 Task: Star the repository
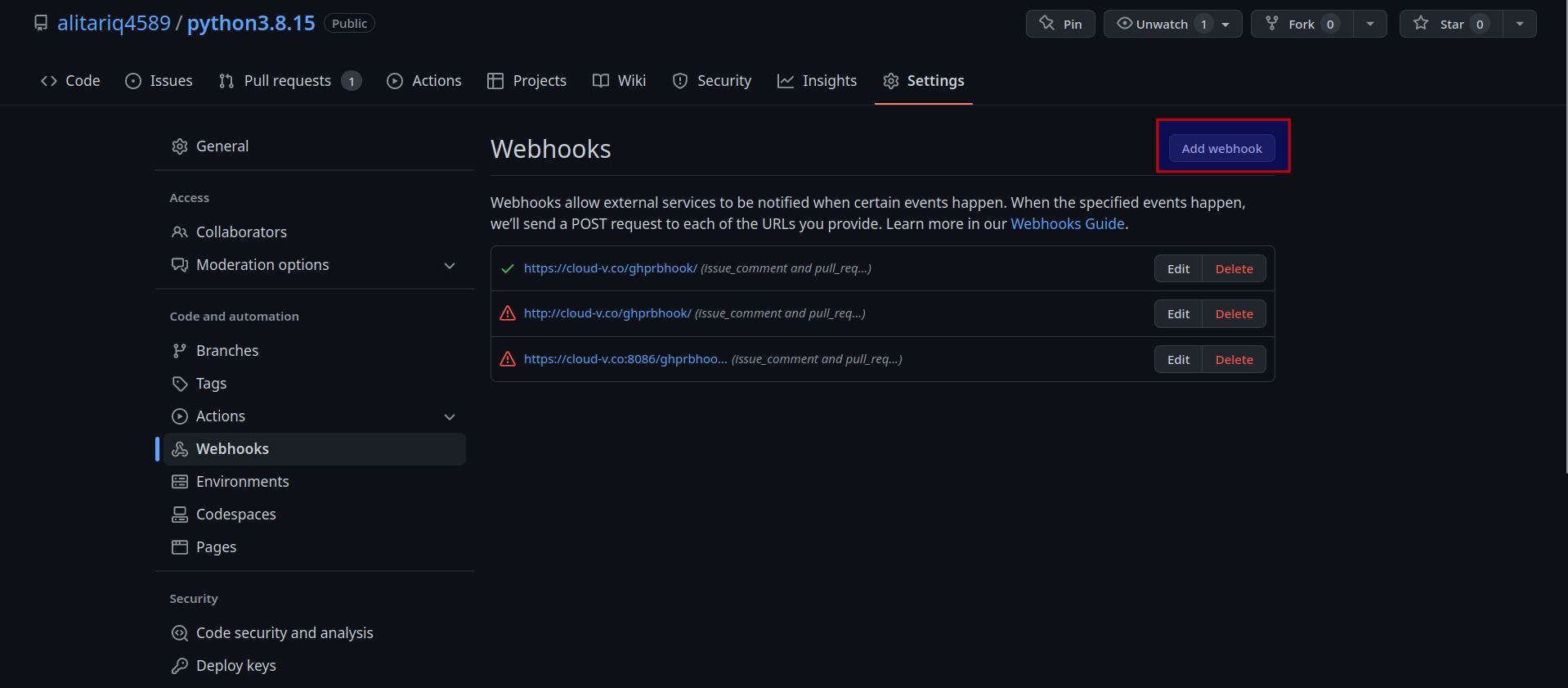[x=1451, y=24]
